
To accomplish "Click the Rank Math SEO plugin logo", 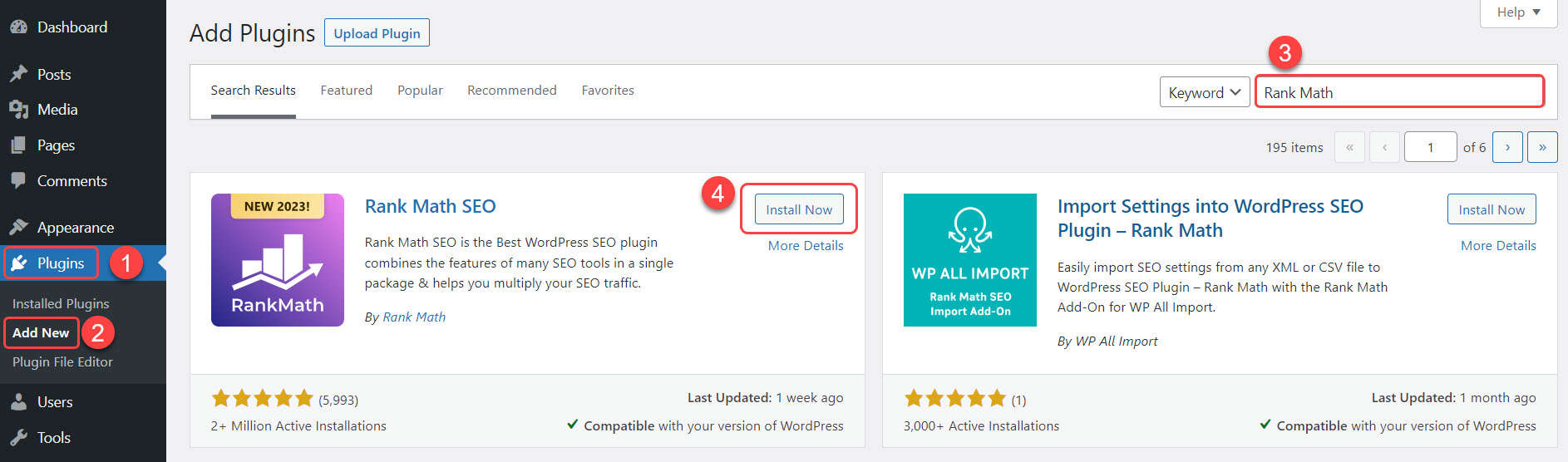I will click(278, 260).
